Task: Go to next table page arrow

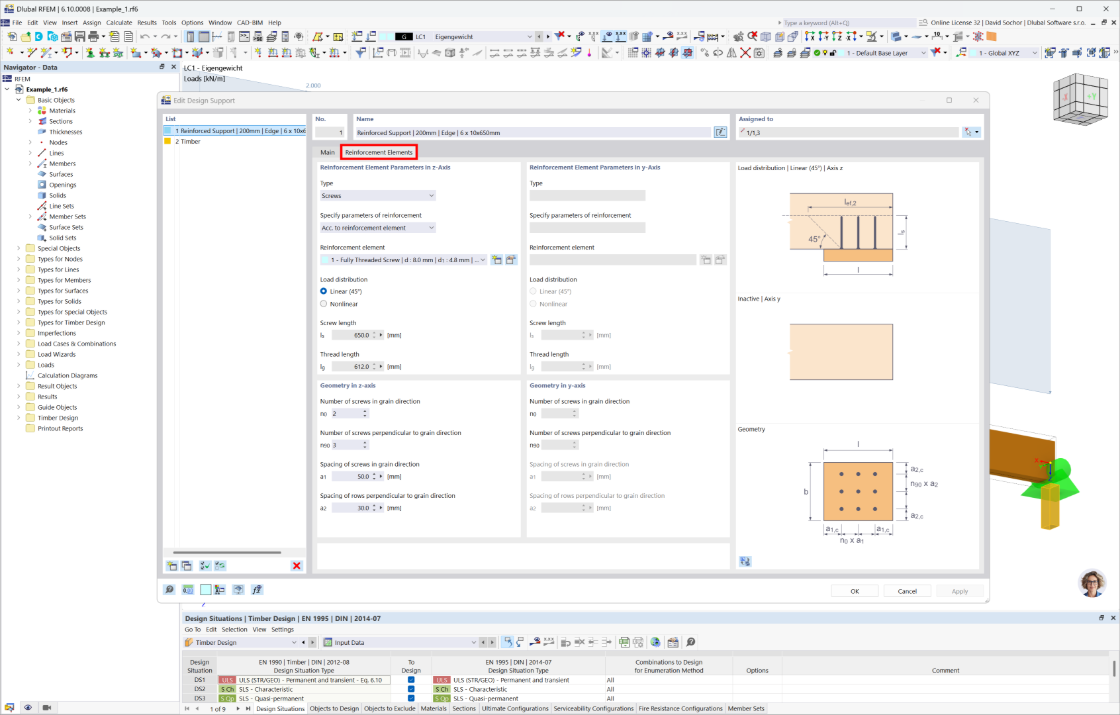Action: [x=238, y=709]
